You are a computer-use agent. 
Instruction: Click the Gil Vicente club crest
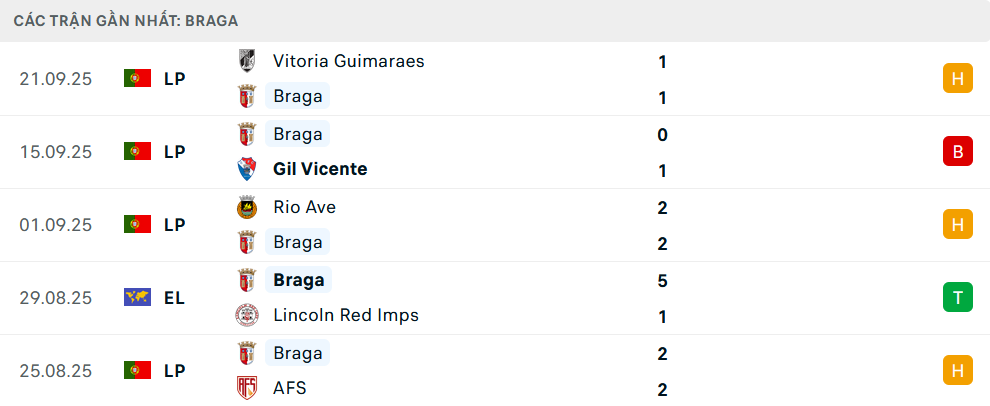tap(246, 169)
